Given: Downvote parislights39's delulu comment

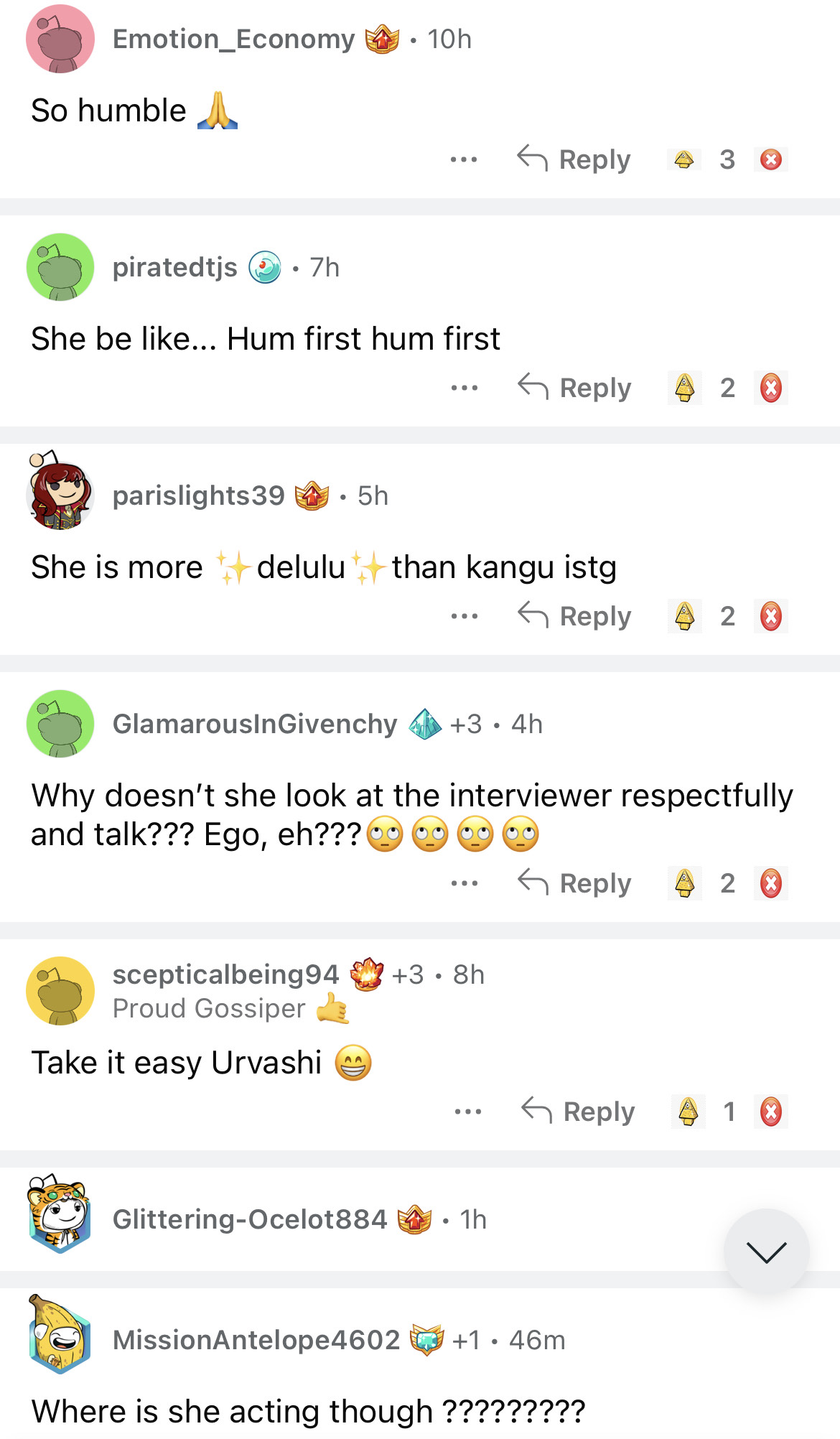Looking at the screenshot, I should click(771, 616).
